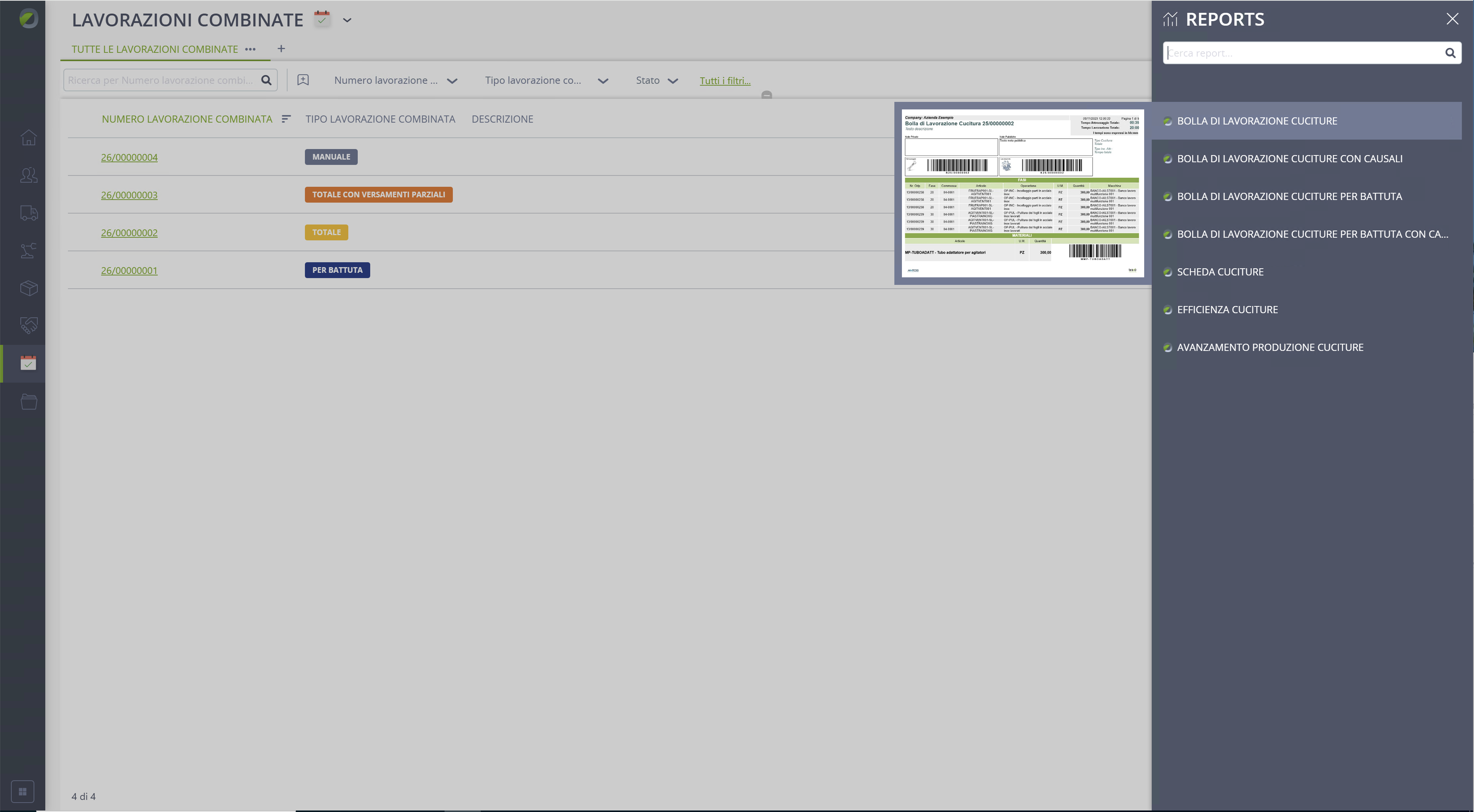Save the current filter with bookmark icon
Screen dimensions: 1474x812
pos(303,80)
